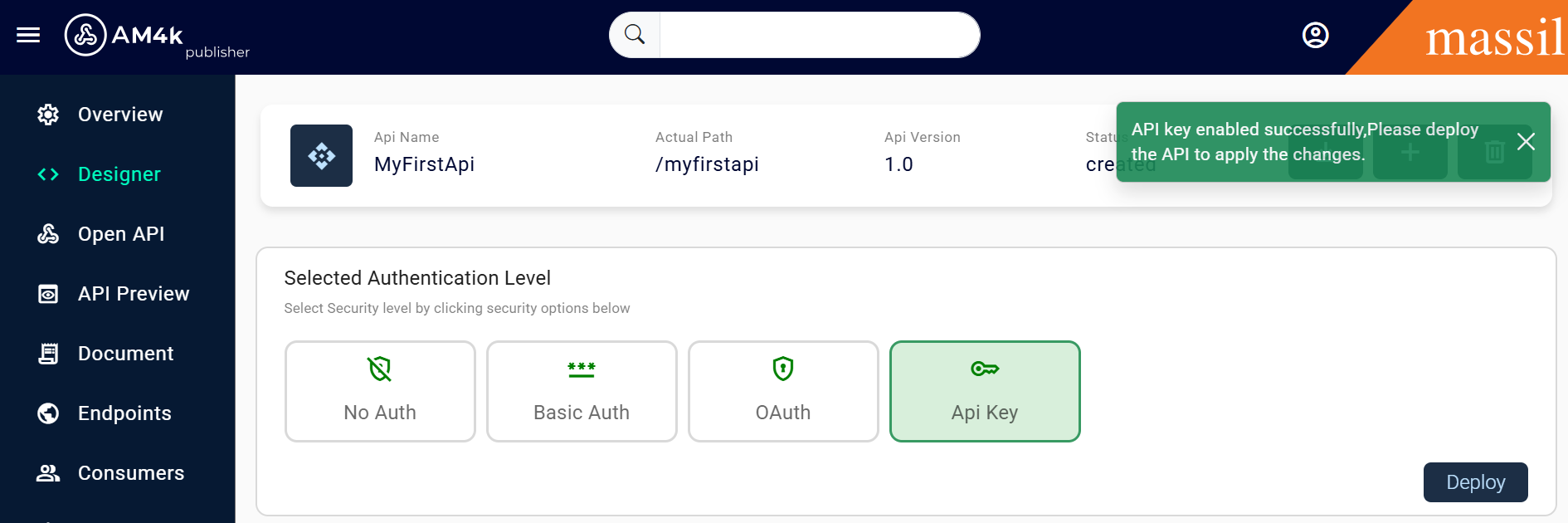Image resolution: width=1568 pixels, height=523 pixels.
Task: Open the hamburger navigation menu
Action: (x=28, y=35)
